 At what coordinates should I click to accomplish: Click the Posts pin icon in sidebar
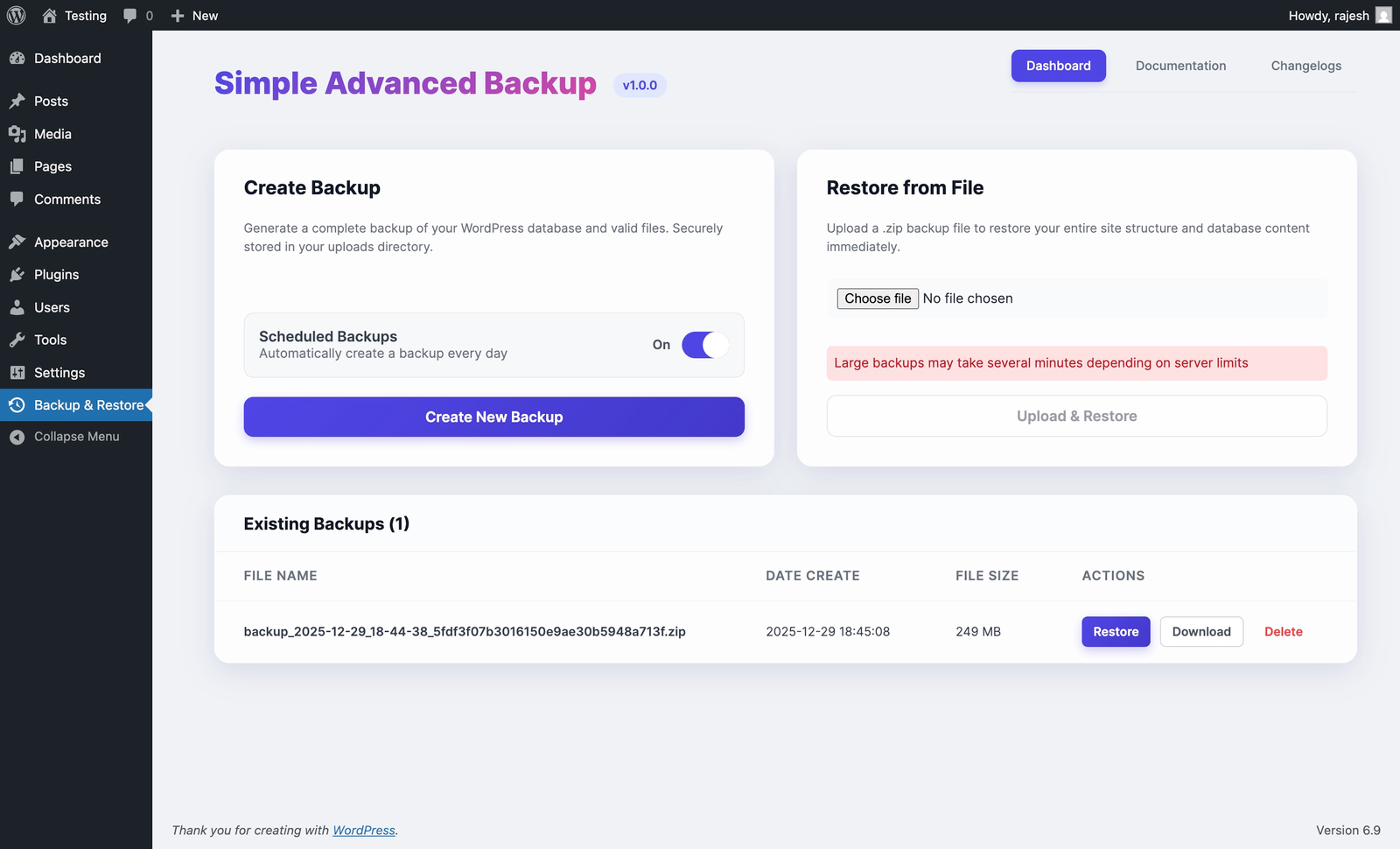tap(17, 102)
